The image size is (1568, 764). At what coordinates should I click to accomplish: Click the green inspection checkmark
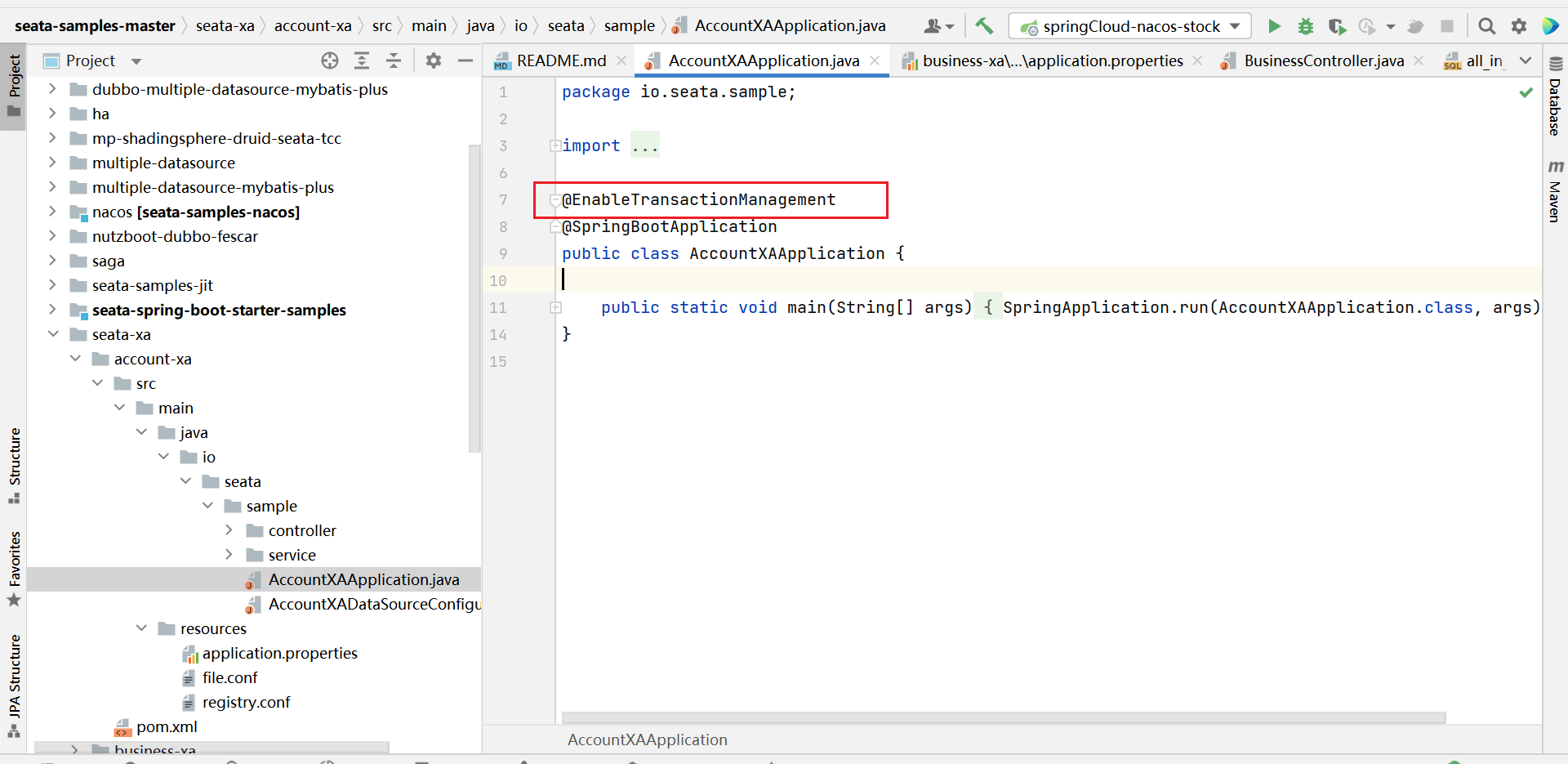coord(1526,92)
